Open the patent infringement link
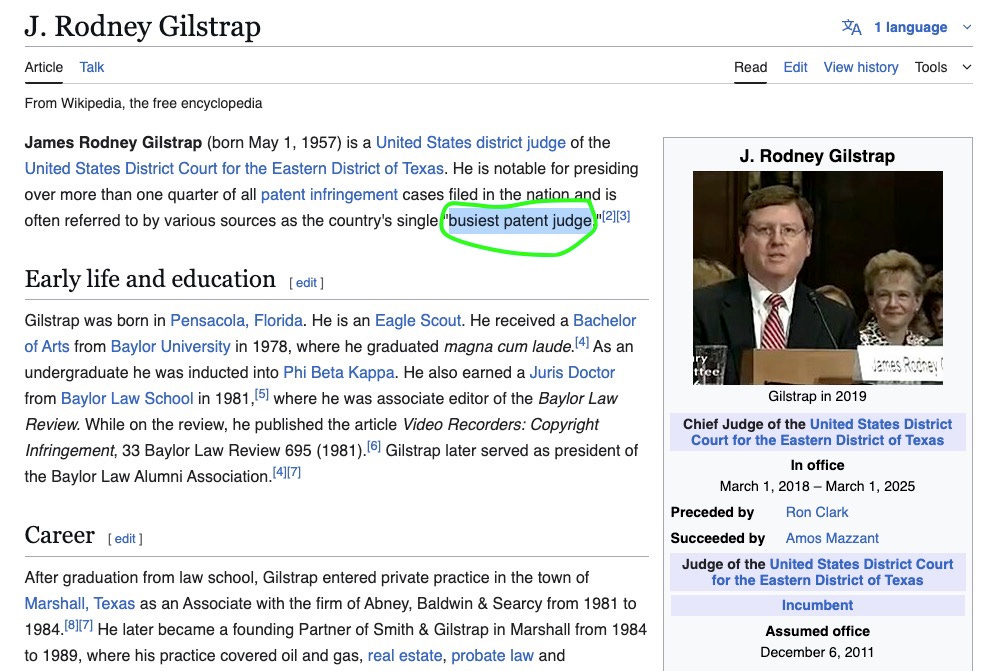 point(329,194)
